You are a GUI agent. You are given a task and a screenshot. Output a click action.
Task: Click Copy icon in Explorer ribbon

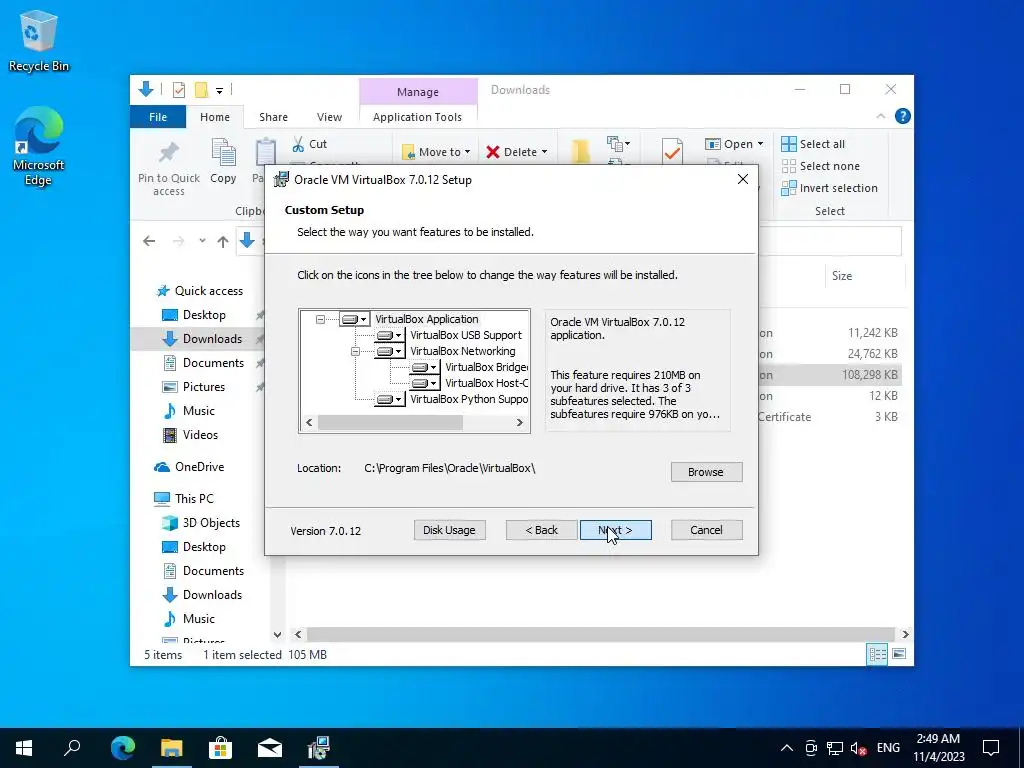[x=223, y=161]
